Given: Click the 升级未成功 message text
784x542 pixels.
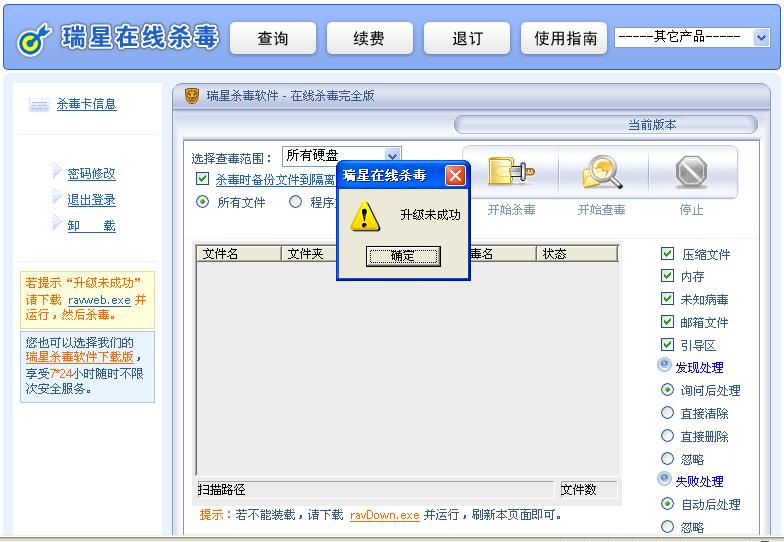Looking at the screenshot, I should [430, 215].
